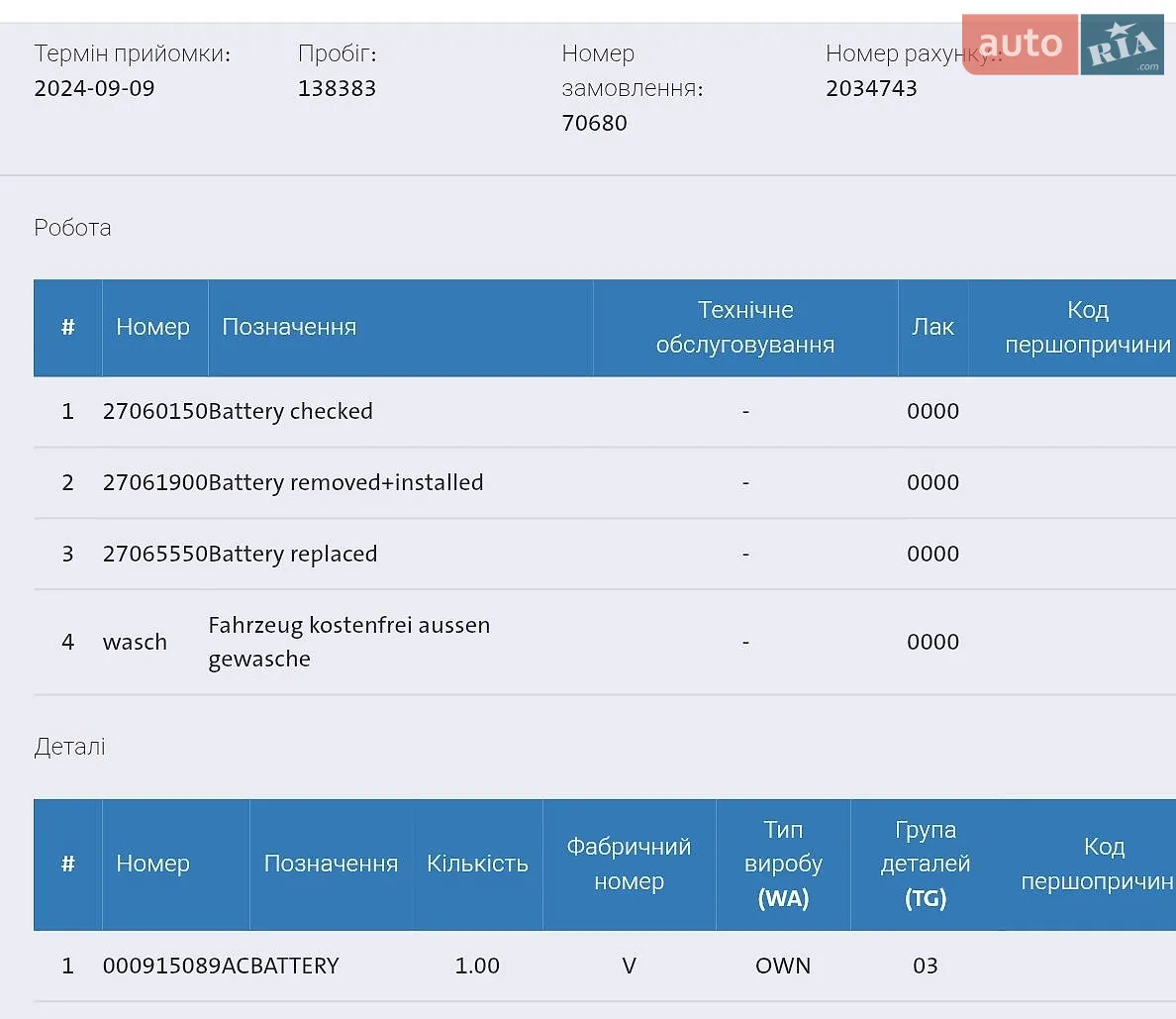Click the parts group value 03
The image size is (1176, 1019).
[x=926, y=966]
